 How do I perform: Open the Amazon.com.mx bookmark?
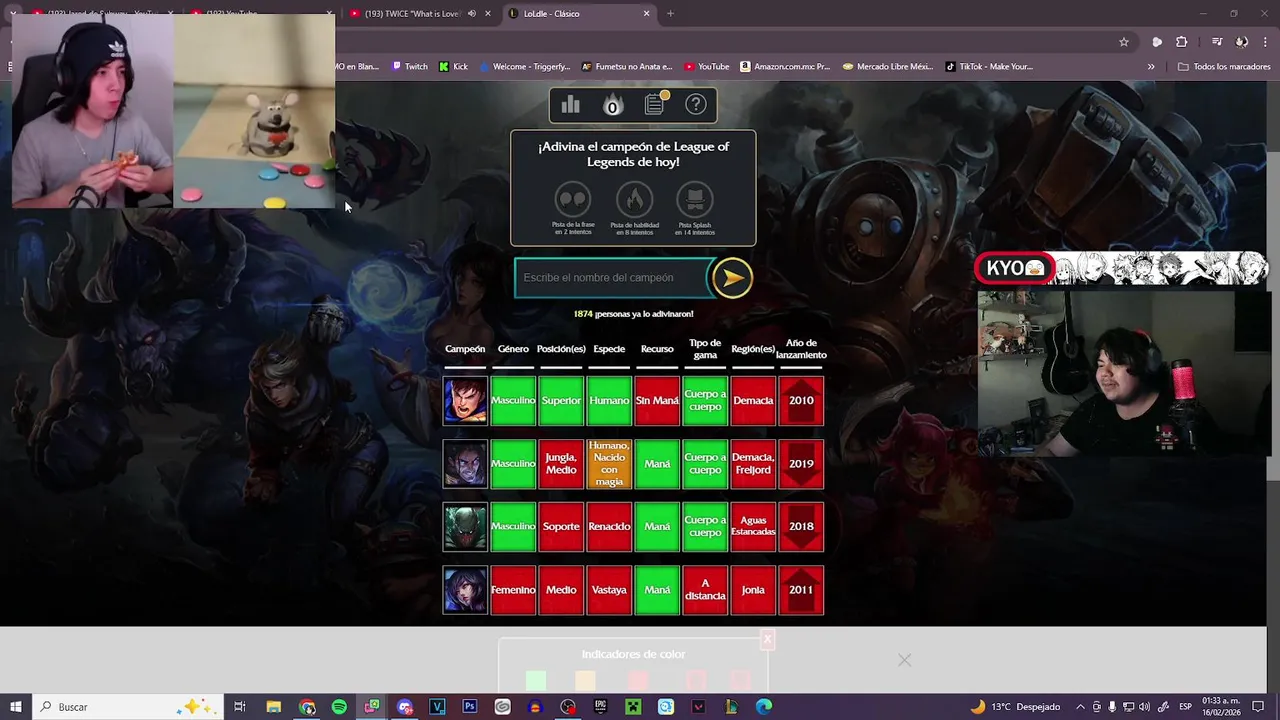(x=786, y=67)
